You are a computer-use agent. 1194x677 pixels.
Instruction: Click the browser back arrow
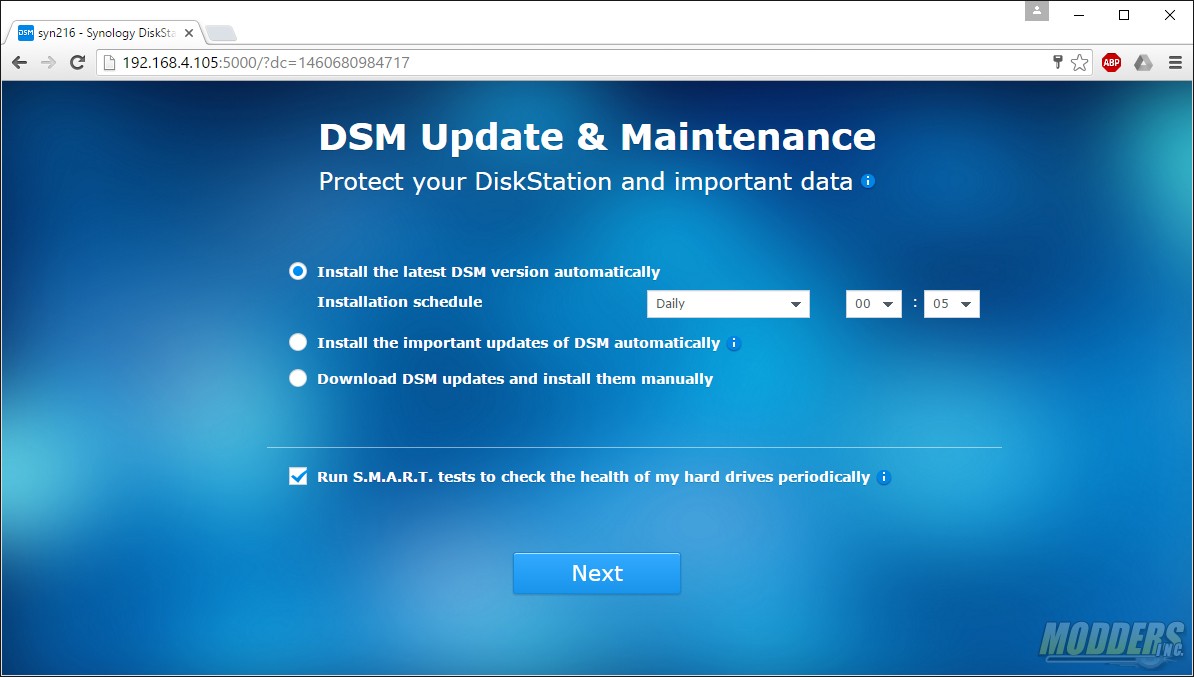[x=20, y=62]
